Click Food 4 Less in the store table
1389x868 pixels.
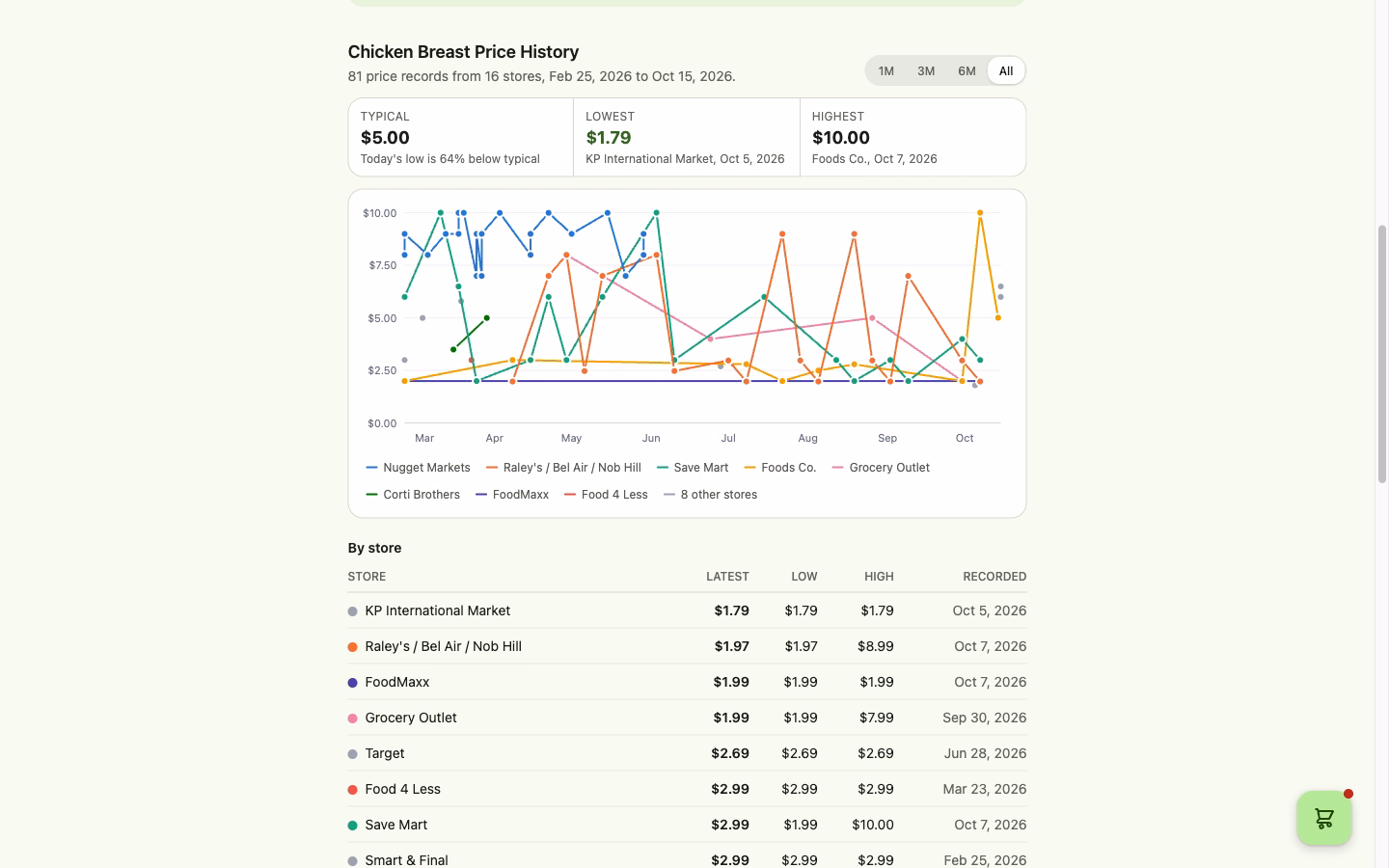(x=402, y=789)
